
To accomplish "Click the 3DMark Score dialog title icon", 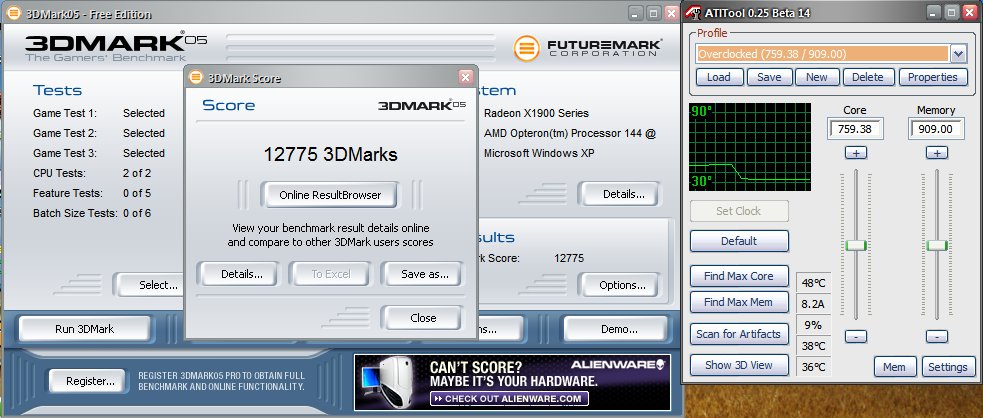I will pyautogui.click(x=196, y=77).
